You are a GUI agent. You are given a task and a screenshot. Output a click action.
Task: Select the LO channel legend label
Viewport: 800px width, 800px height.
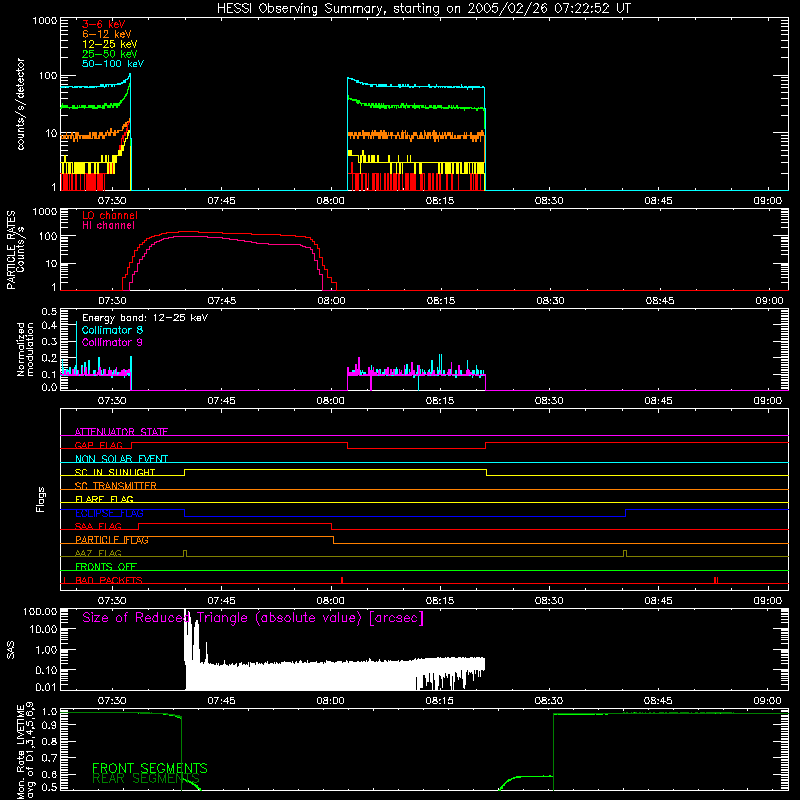pyautogui.click(x=110, y=215)
